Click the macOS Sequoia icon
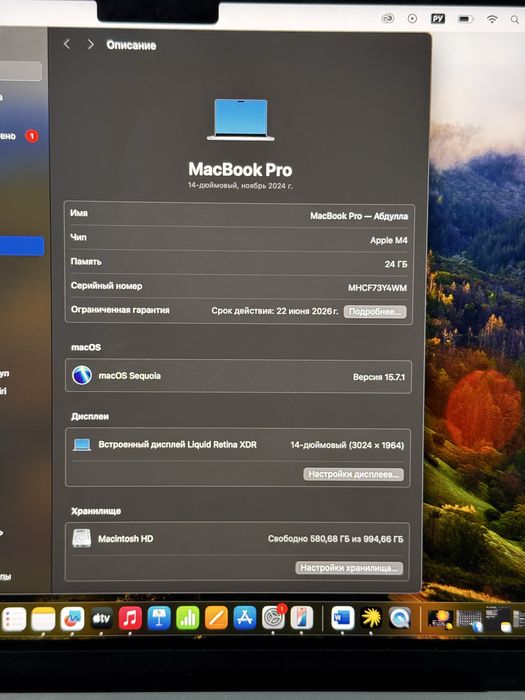 [82, 375]
